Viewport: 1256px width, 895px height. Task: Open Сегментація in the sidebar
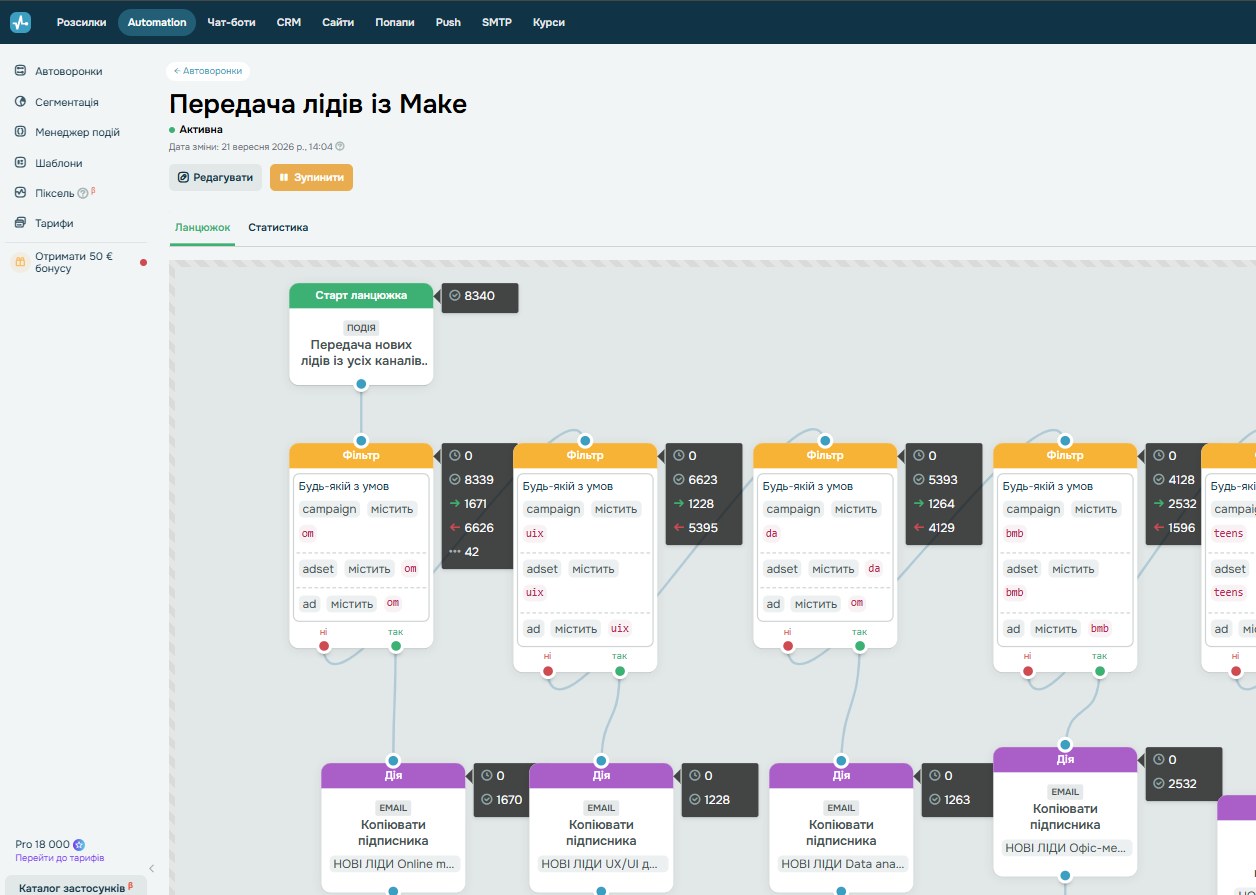(x=66, y=102)
